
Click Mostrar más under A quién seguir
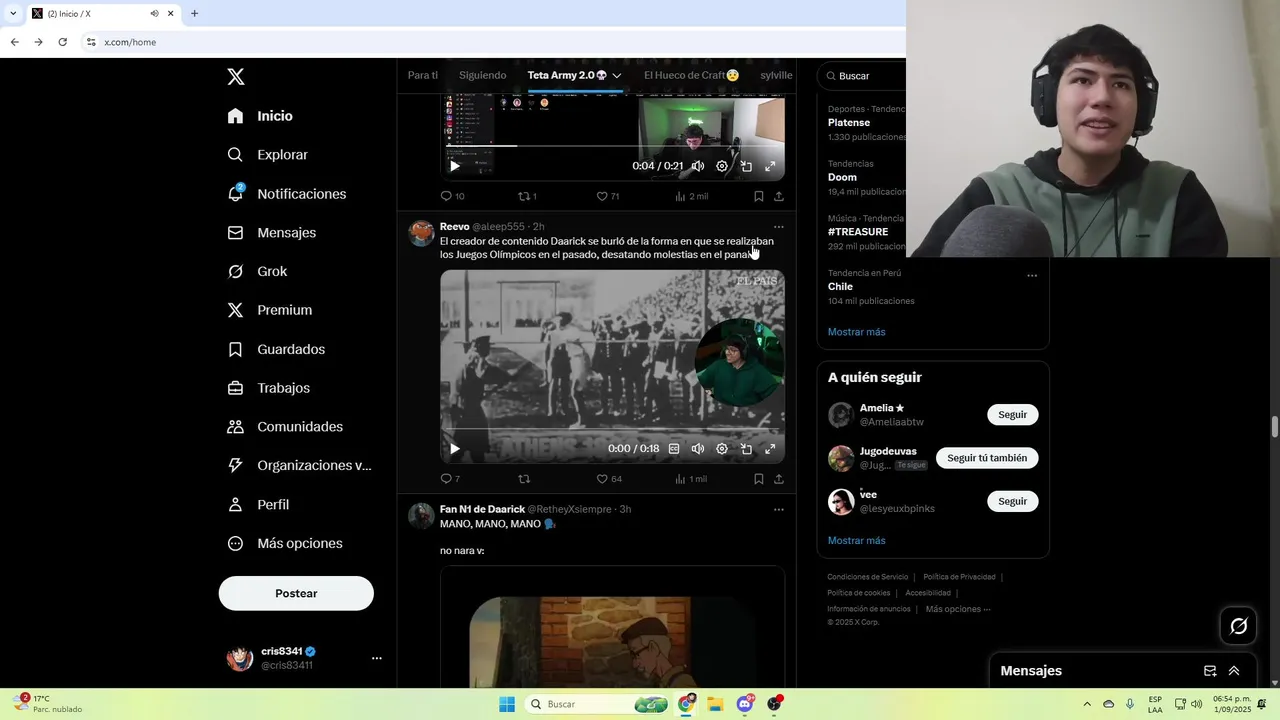(857, 541)
